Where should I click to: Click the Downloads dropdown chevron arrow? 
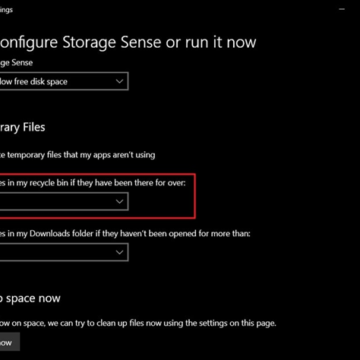119,252
